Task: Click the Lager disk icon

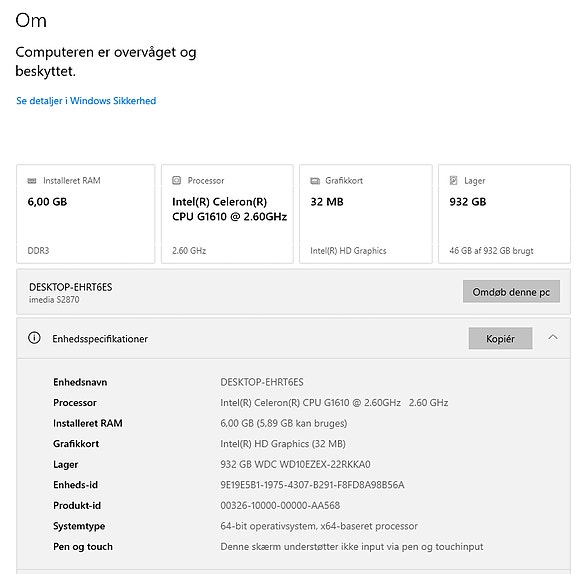Action: click(x=454, y=180)
